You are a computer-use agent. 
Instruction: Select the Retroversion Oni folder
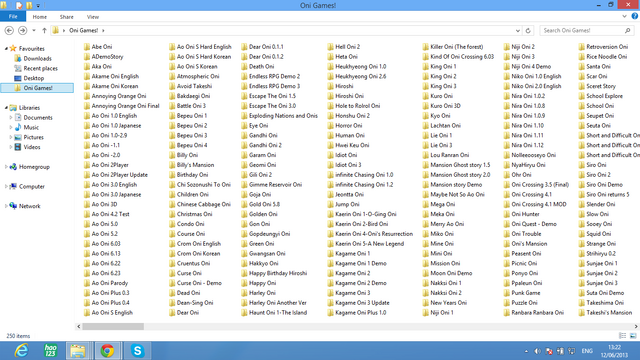click(x=603, y=47)
